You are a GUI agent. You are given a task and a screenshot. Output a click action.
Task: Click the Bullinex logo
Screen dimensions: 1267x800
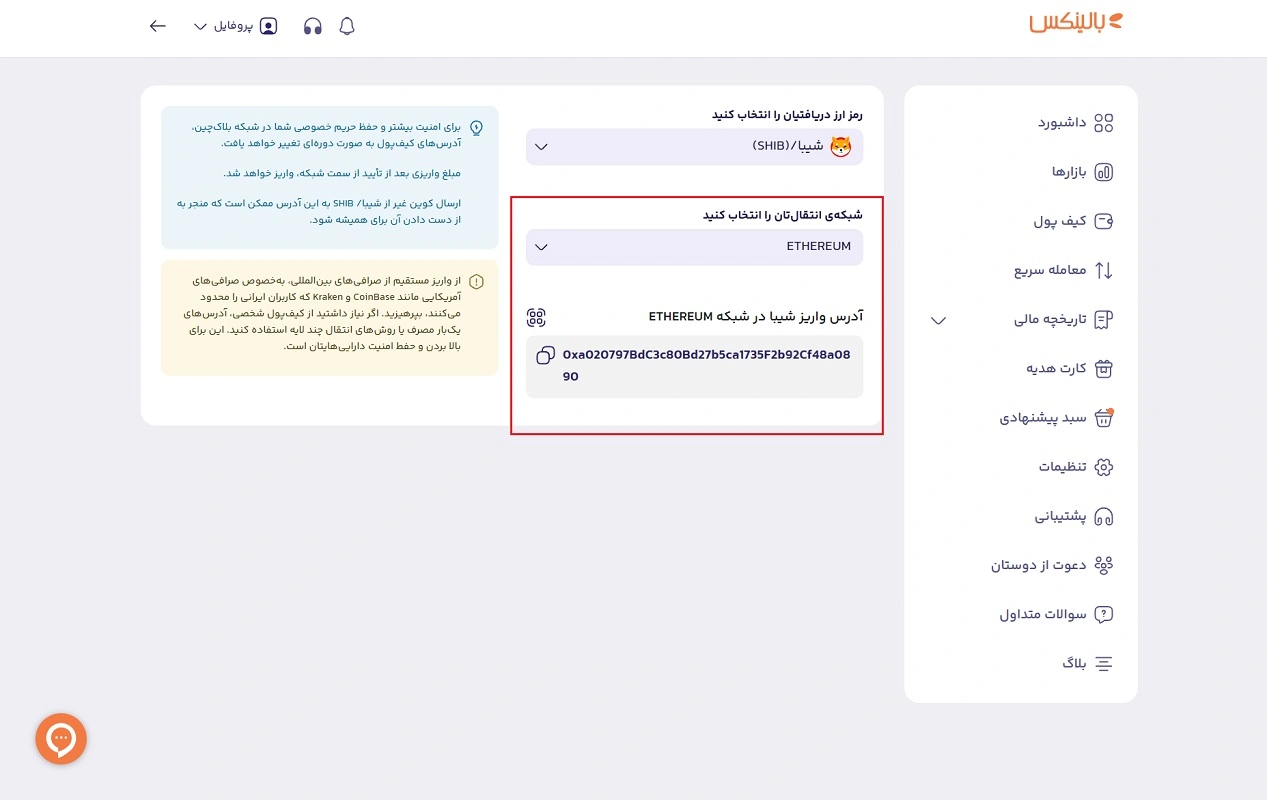coord(1077,22)
